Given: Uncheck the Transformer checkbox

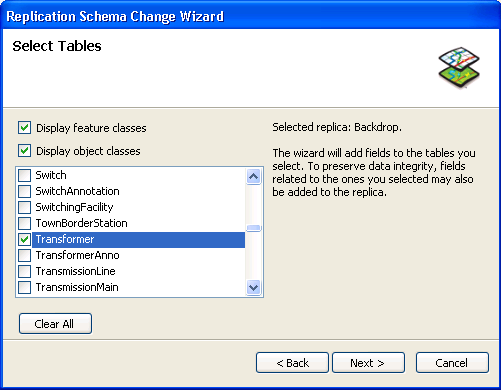Looking at the screenshot, I should click(24, 239).
